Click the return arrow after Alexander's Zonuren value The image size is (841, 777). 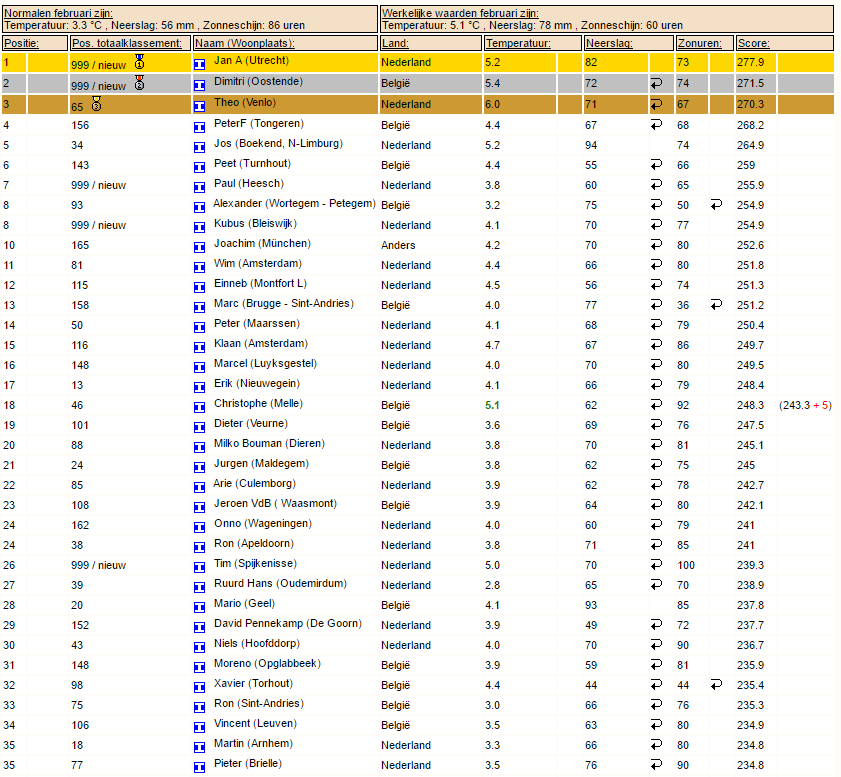tap(716, 204)
